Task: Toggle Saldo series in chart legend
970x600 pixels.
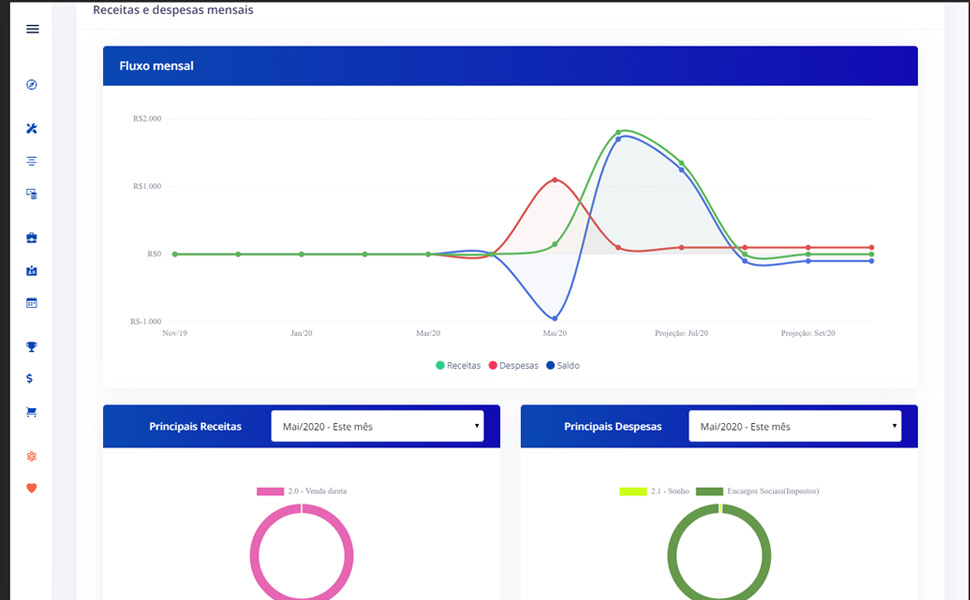Action: pyautogui.click(x=562, y=366)
